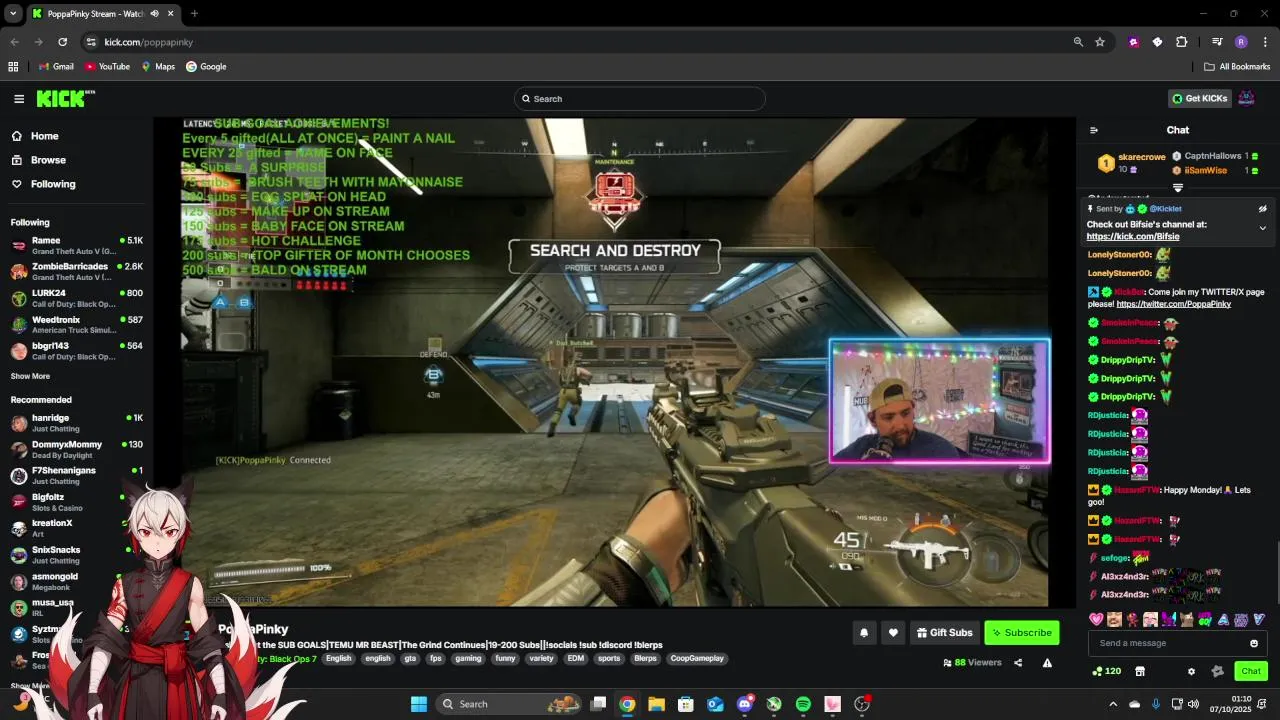1280x720 pixels.
Task: Expand Following list with Show More
Action: (30, 376)
